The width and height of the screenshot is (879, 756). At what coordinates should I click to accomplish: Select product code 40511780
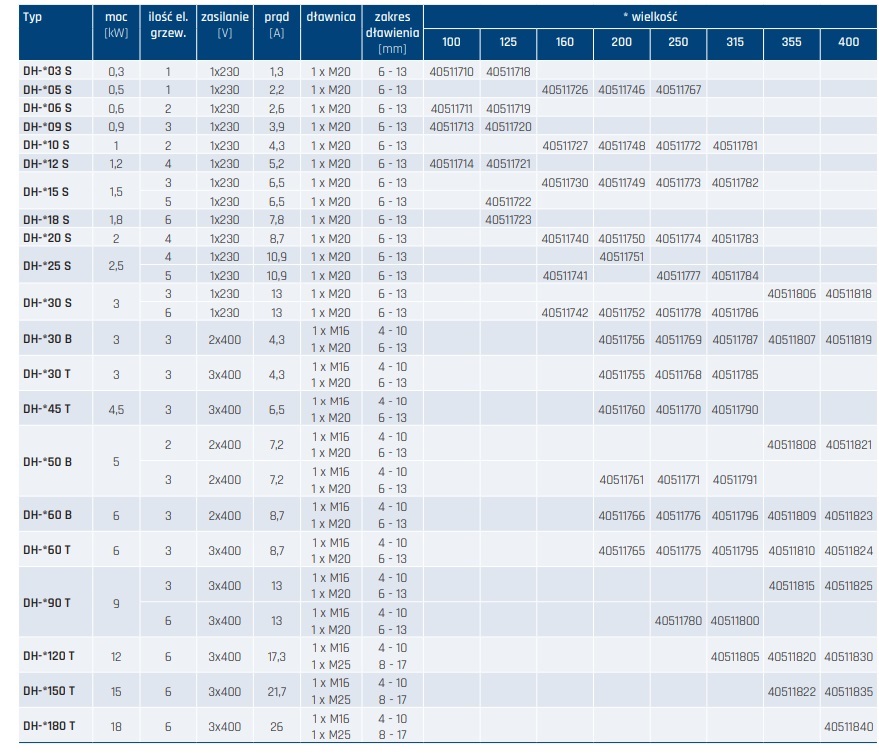point(678,621)
